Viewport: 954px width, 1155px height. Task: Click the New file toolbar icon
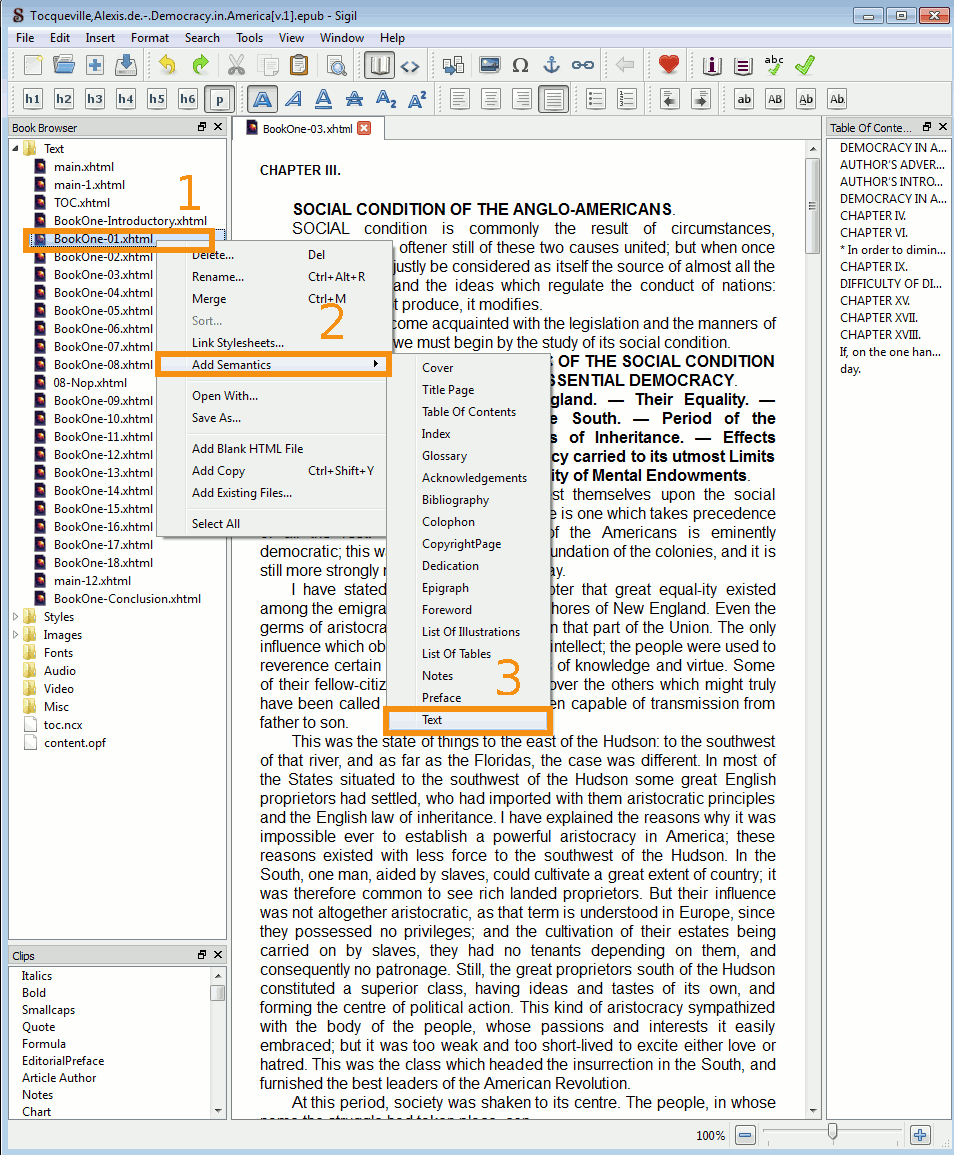32,66
